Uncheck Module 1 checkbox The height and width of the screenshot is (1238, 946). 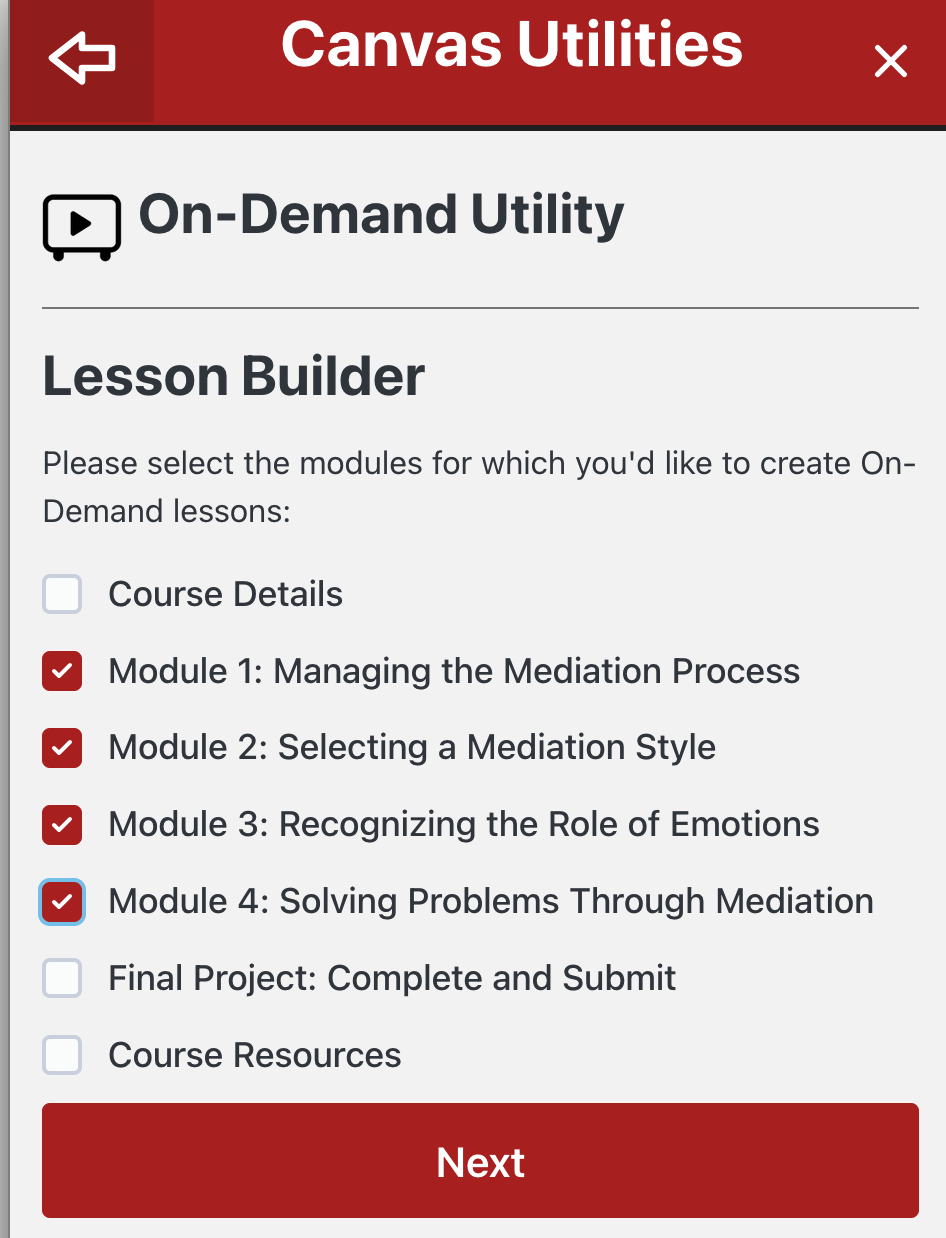coord(62,671)
